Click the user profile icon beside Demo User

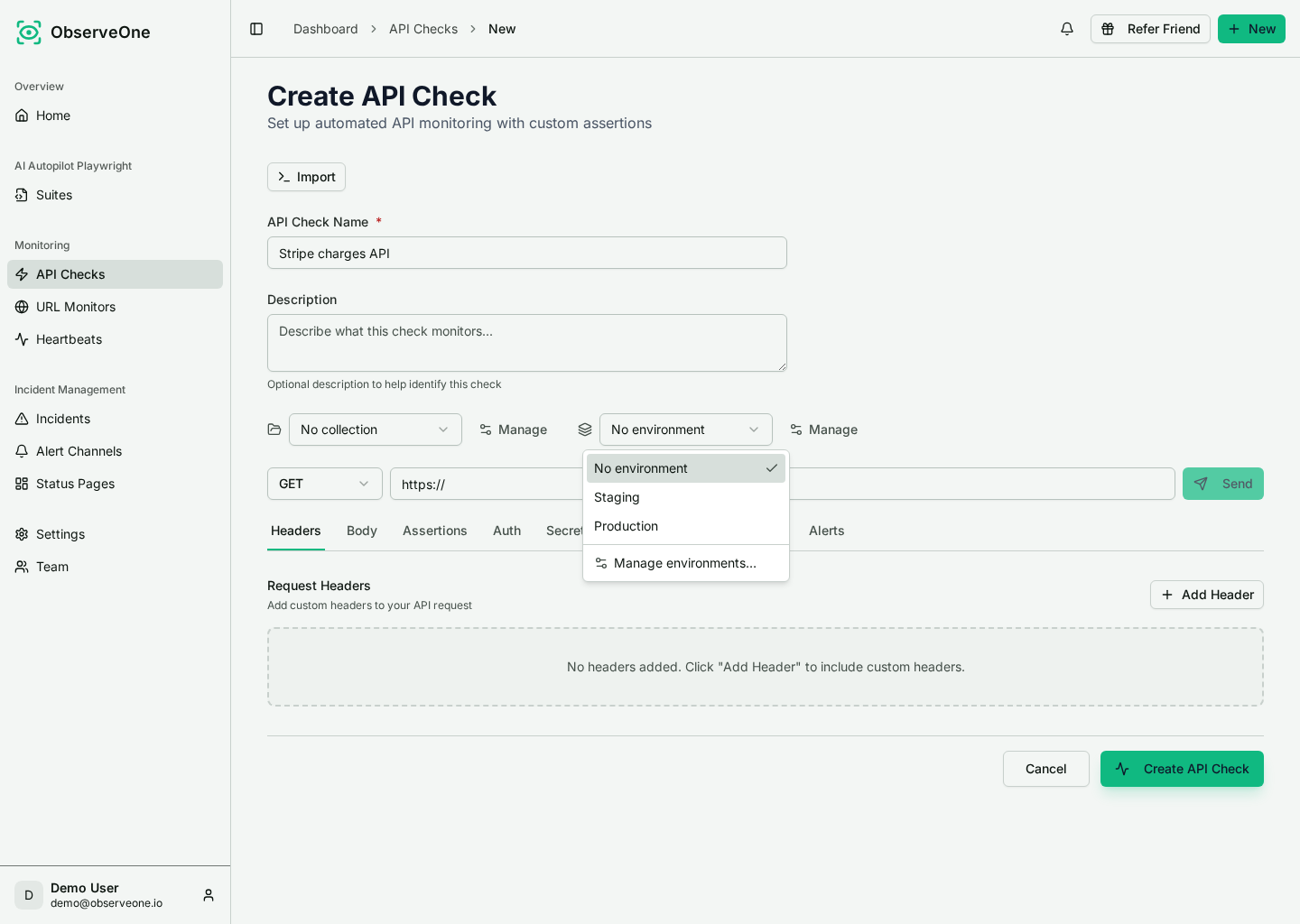click(209, 895)
